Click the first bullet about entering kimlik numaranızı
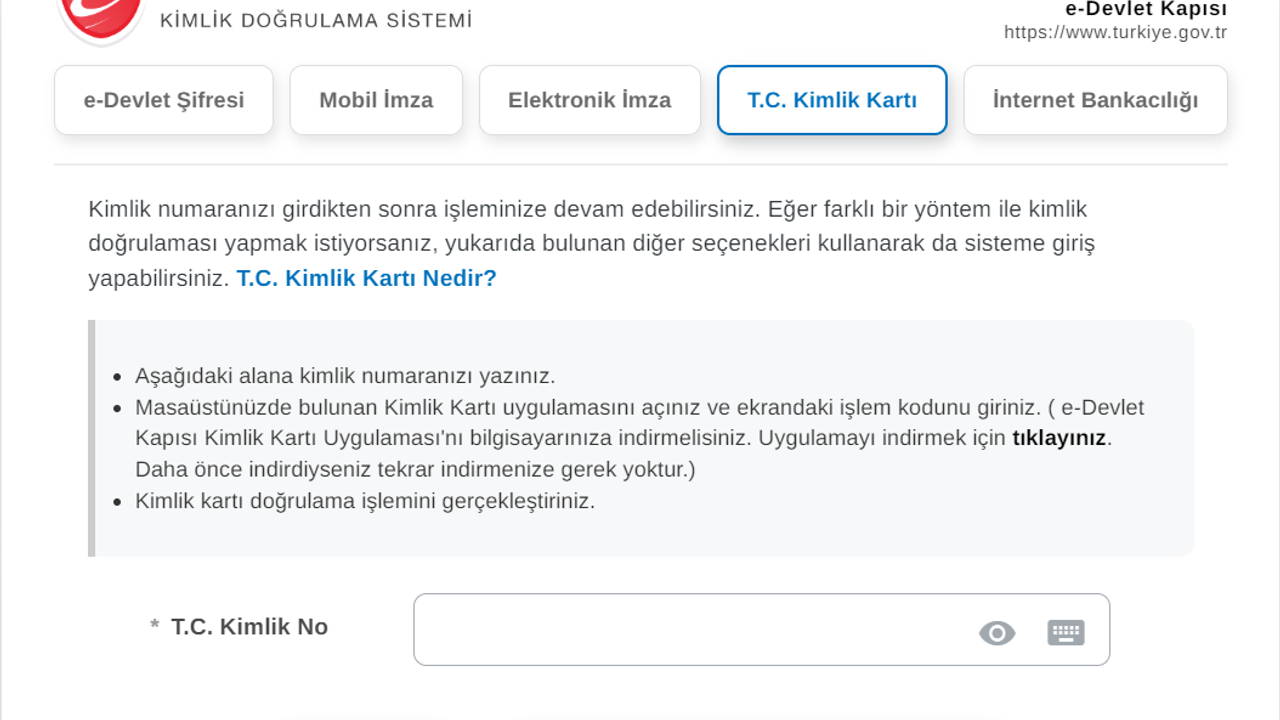 [x=345, y=376]
